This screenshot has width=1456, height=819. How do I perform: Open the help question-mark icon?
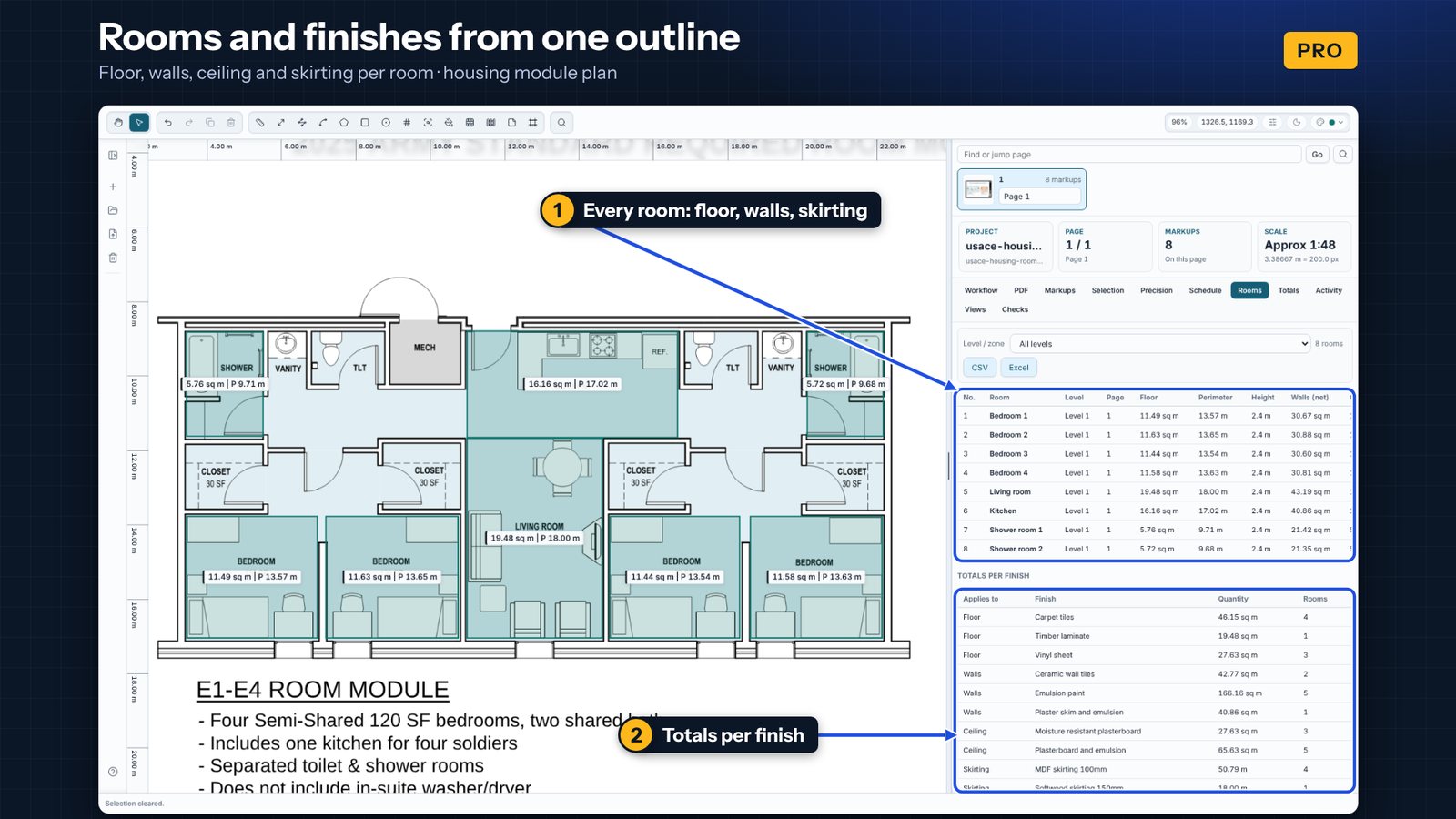click(x=113, y=772)
